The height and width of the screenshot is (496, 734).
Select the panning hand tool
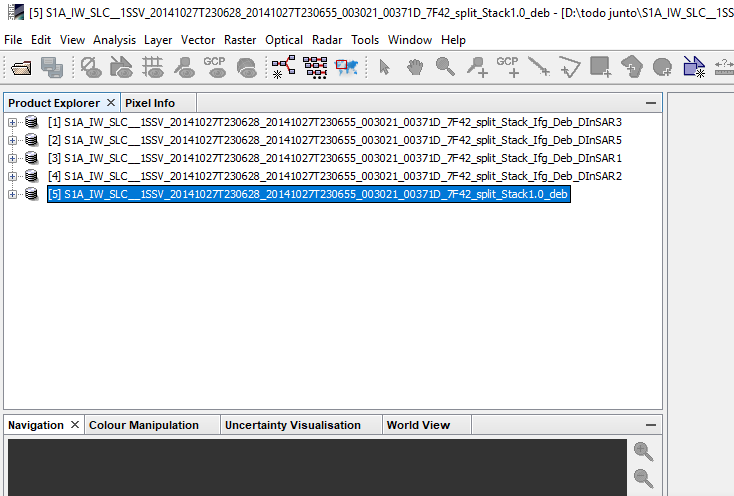click(x=415, y=67)
